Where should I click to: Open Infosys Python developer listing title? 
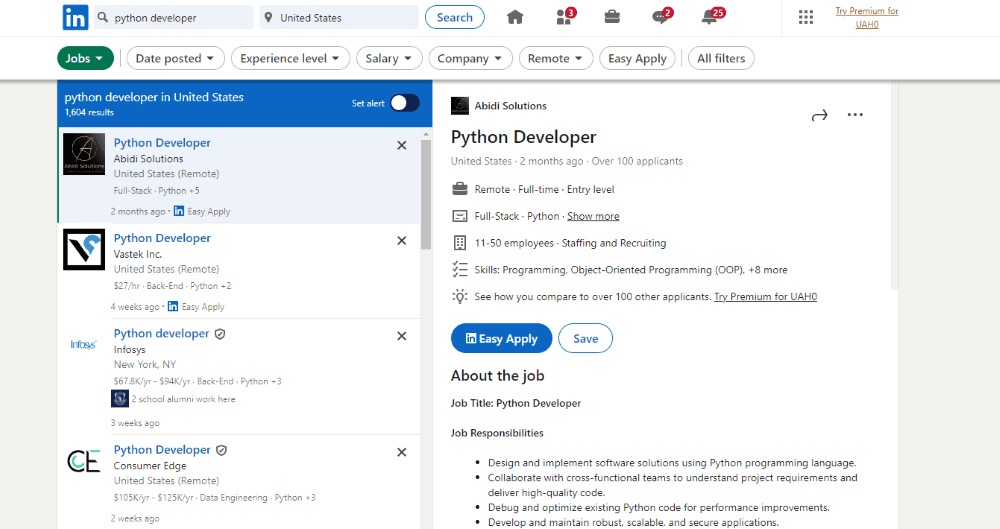coord(161,333)
